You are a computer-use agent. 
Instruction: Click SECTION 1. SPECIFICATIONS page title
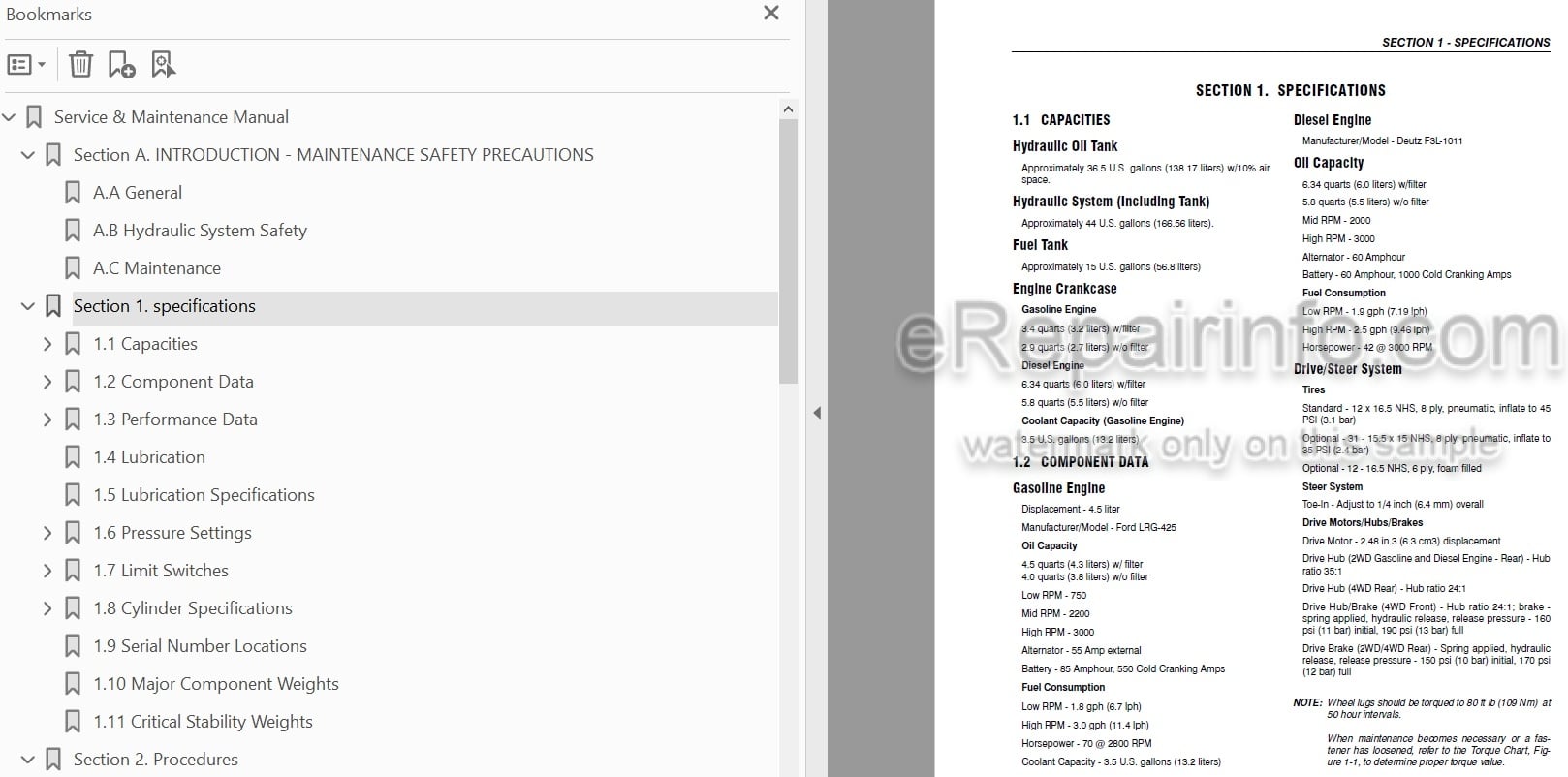tap(1291, 90)
